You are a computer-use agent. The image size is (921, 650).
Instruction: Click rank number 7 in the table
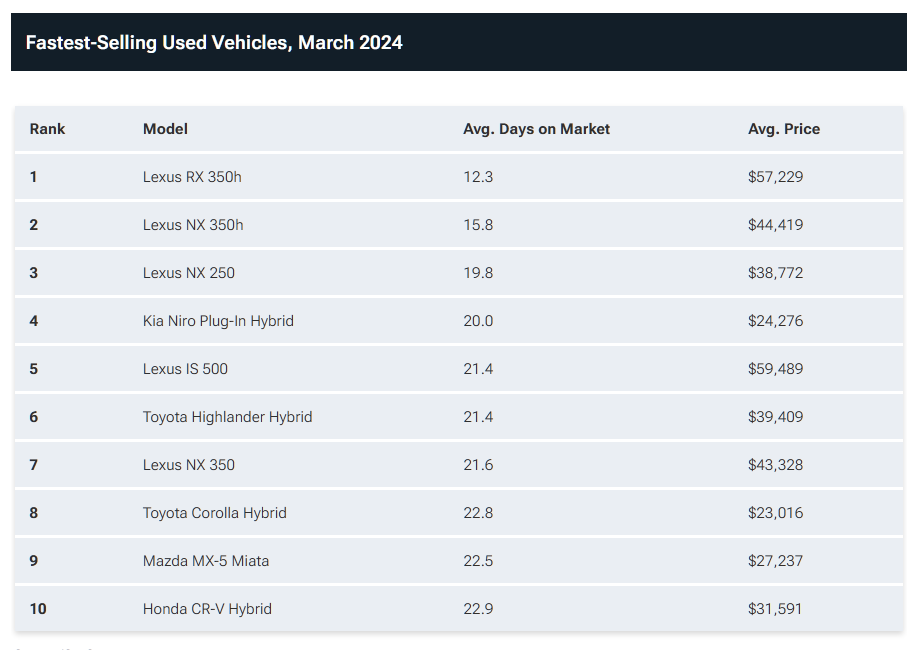(34, 465)
